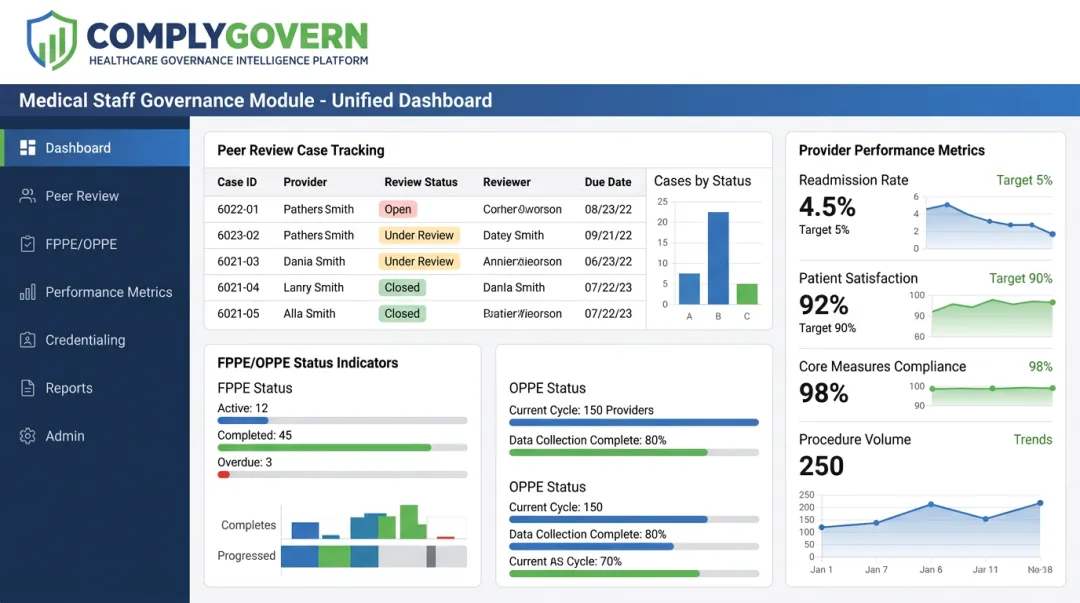Click the Readmission Rate trend chart
1080x603 pixels.
(988, 223)
